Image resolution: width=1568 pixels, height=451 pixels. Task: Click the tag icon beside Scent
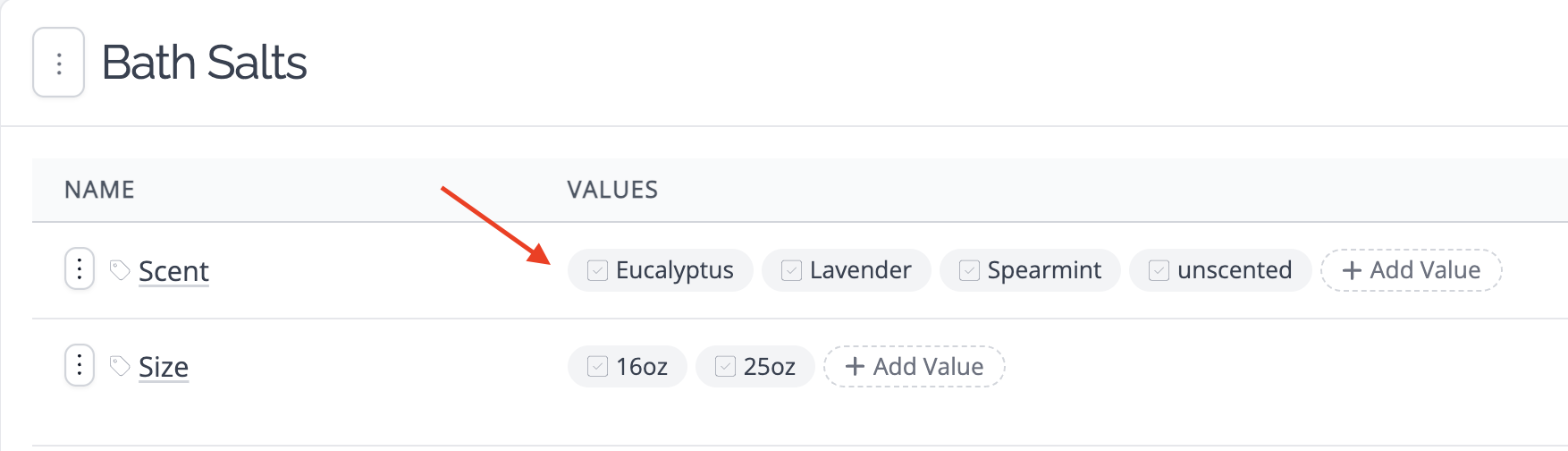click(120, 269)
